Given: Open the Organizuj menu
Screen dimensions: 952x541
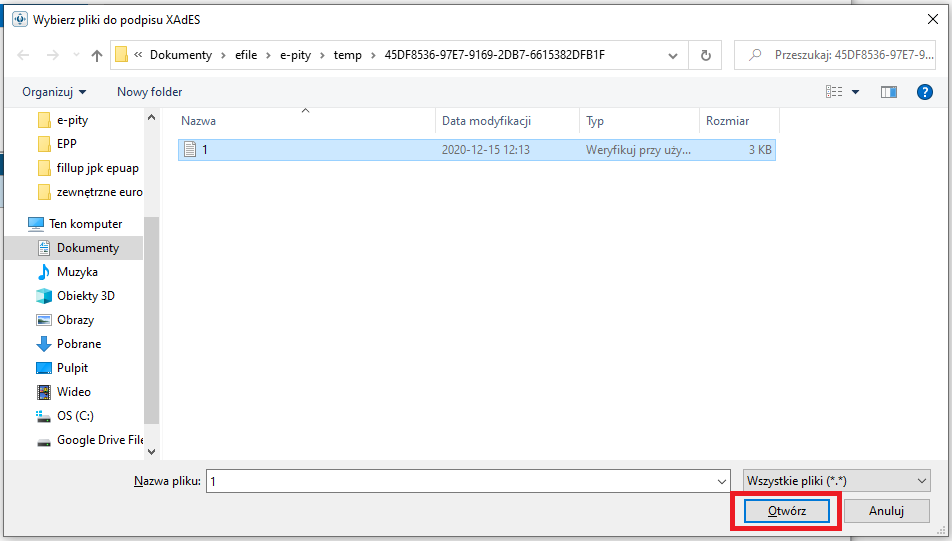Looking at the screenshot, I should (54, 92).
